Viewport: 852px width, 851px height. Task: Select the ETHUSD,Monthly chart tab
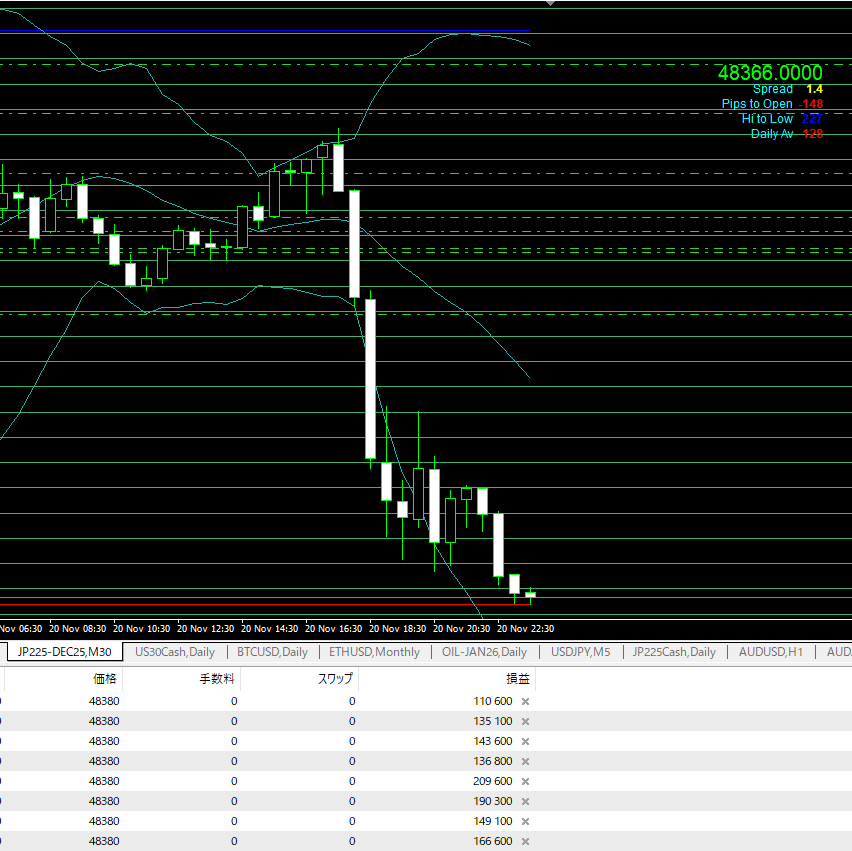pos(374,652)
